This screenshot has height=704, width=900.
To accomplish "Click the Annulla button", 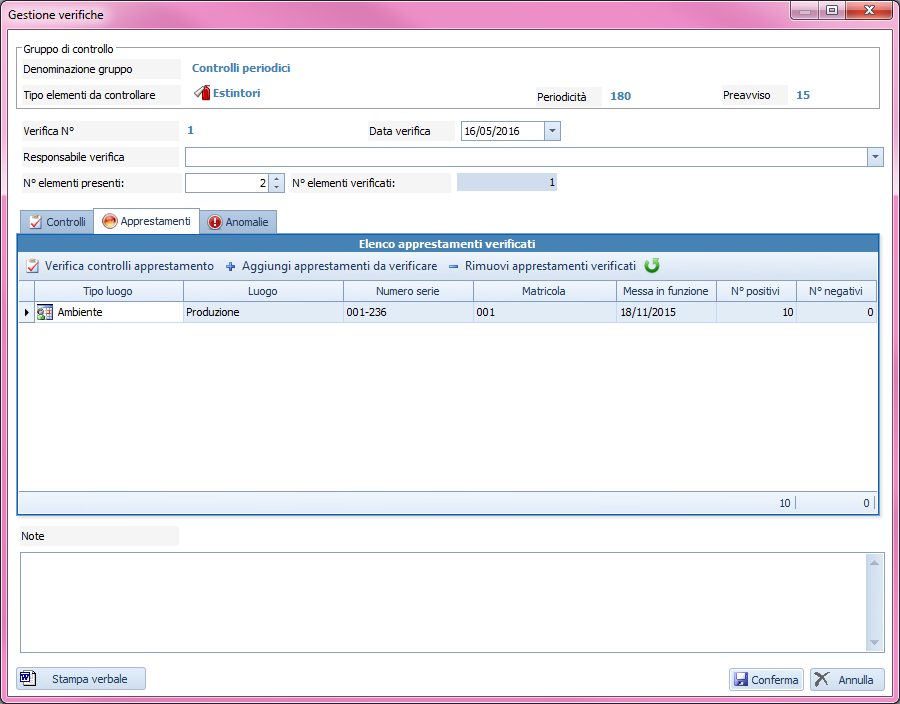I will point(847,679).
